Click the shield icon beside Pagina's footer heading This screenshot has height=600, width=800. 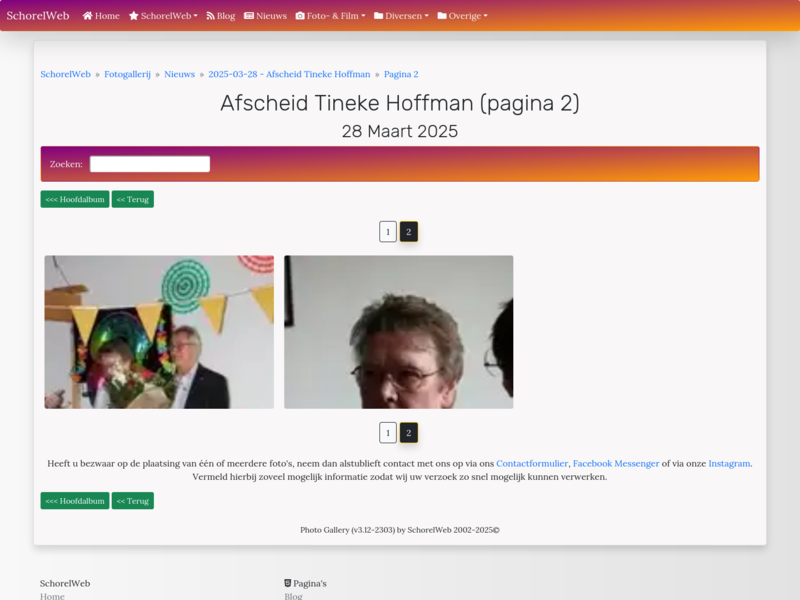[x=288, y=583]
